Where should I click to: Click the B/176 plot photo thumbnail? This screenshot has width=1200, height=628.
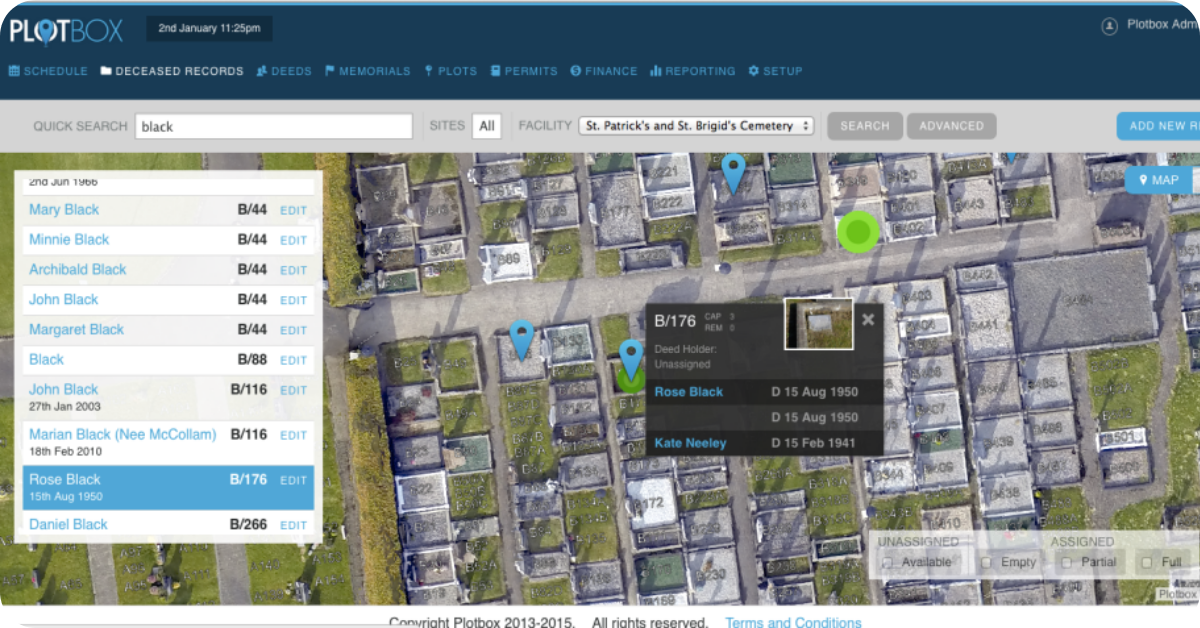(x=818, y=324)
